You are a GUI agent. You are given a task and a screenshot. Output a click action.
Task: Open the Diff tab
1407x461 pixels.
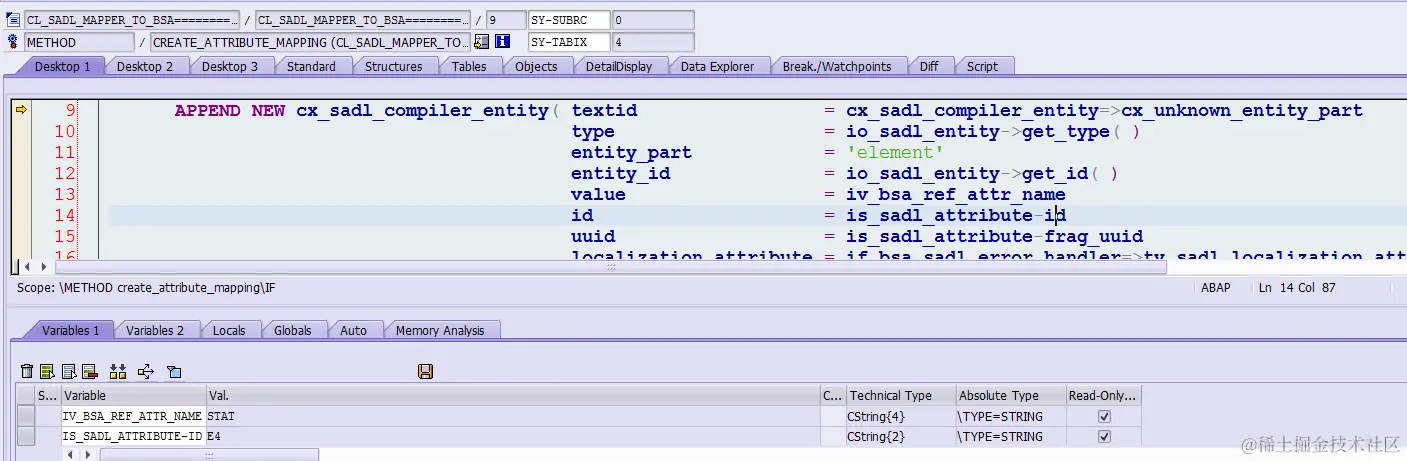(929, 66)
